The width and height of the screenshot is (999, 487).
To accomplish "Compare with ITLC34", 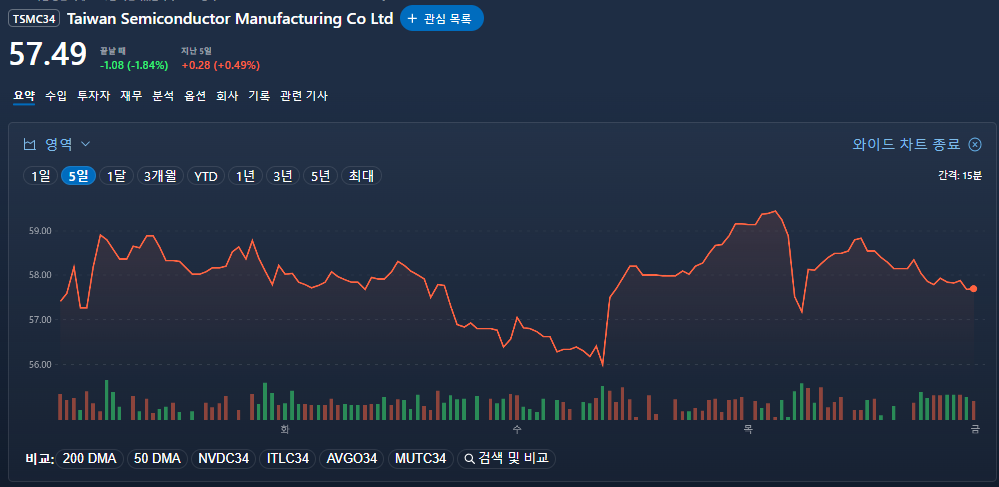I will (x=288, y=458).
